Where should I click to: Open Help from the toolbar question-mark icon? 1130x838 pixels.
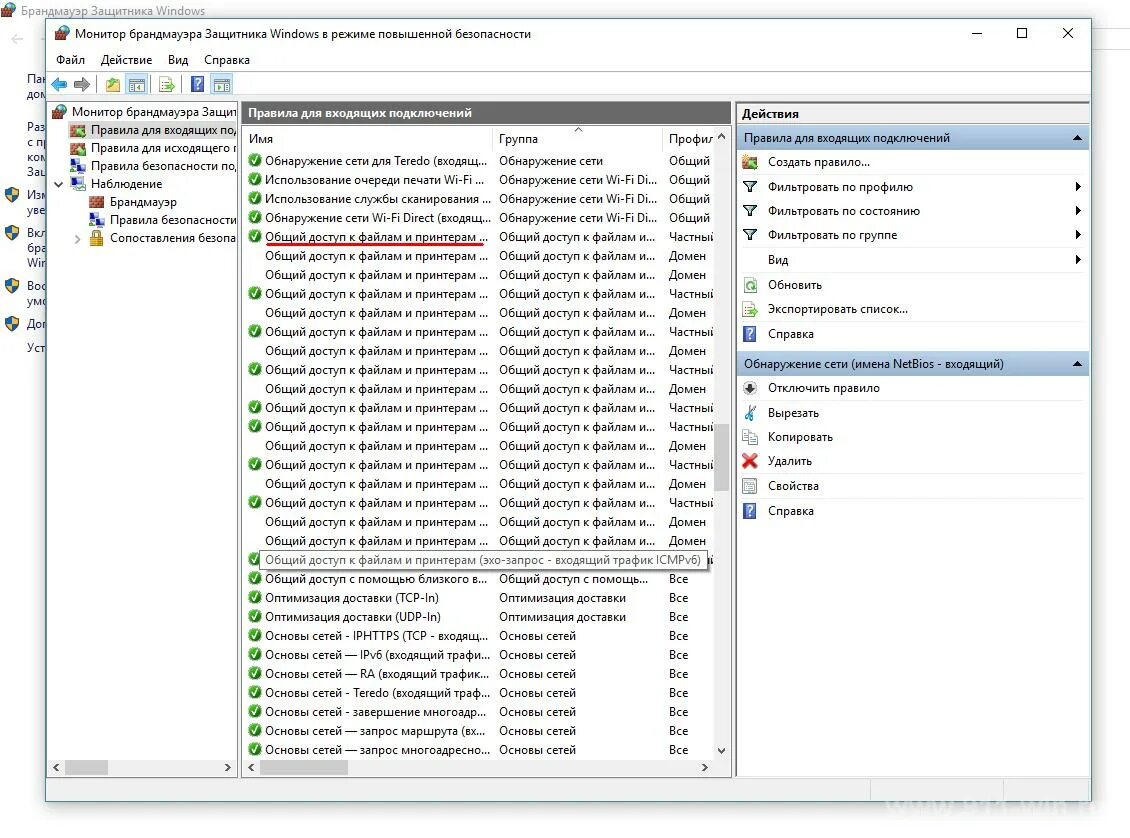(197, 84)
